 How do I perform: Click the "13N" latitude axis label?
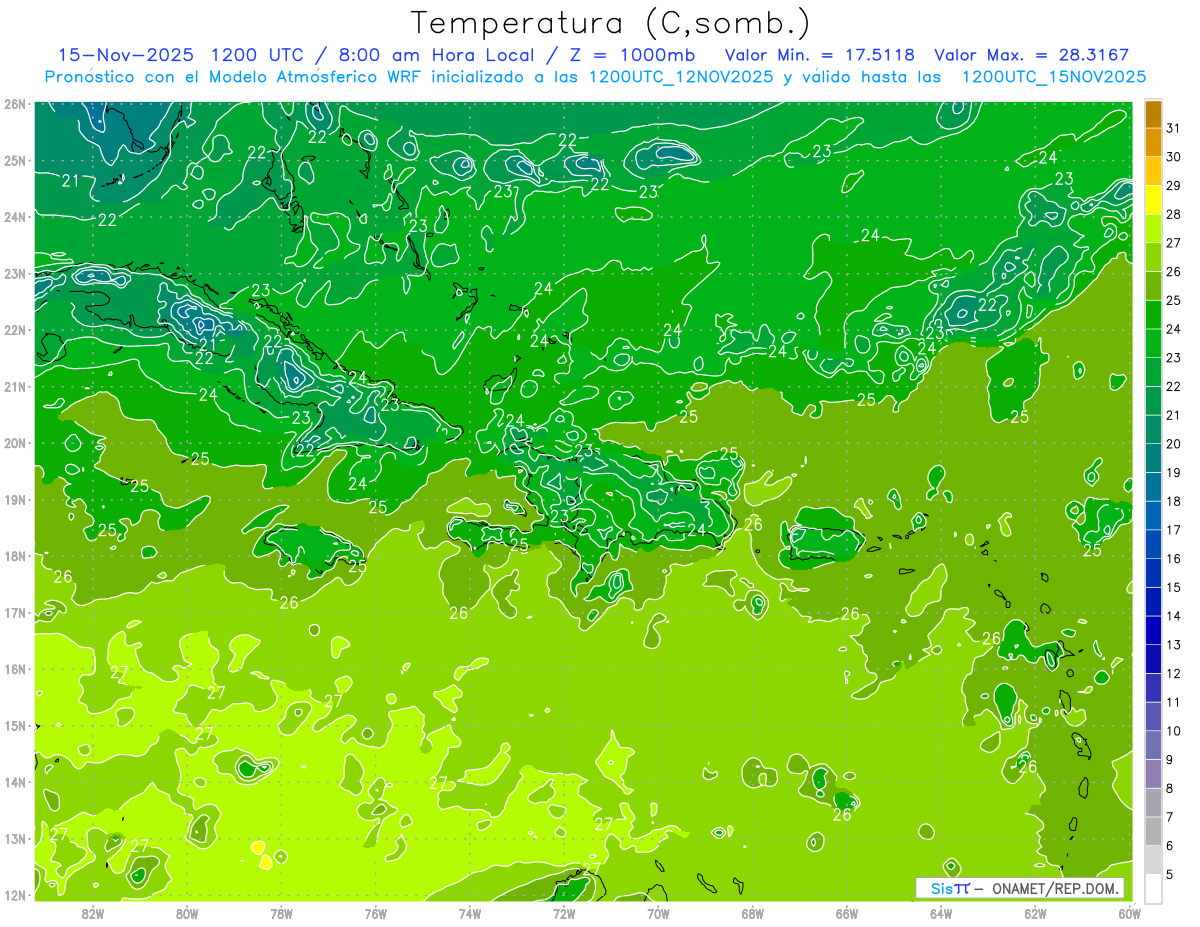click(14, 839)
